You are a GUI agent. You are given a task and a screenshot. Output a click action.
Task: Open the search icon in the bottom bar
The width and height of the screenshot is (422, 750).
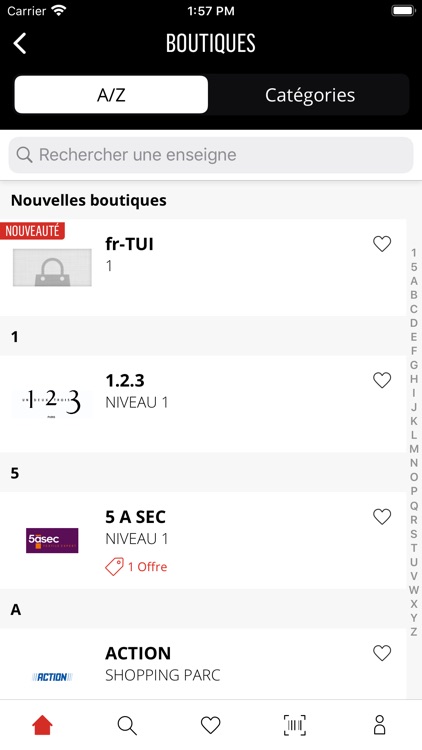(127, 725)
